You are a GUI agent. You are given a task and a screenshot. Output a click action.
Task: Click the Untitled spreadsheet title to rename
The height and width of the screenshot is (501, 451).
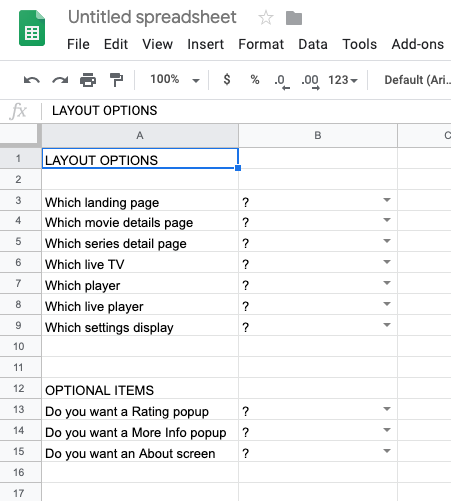point(152,17)
